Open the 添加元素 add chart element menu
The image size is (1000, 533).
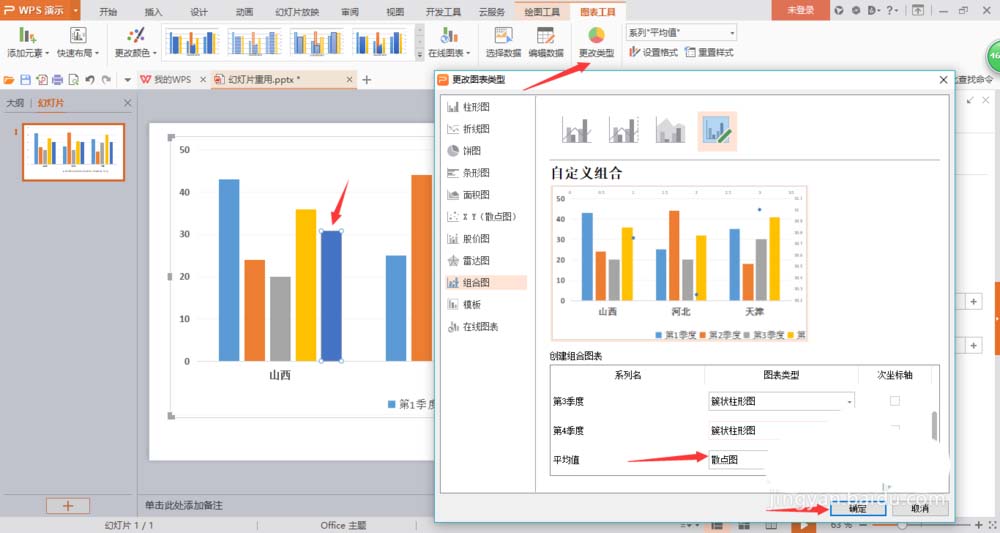[x=27, y=43]
